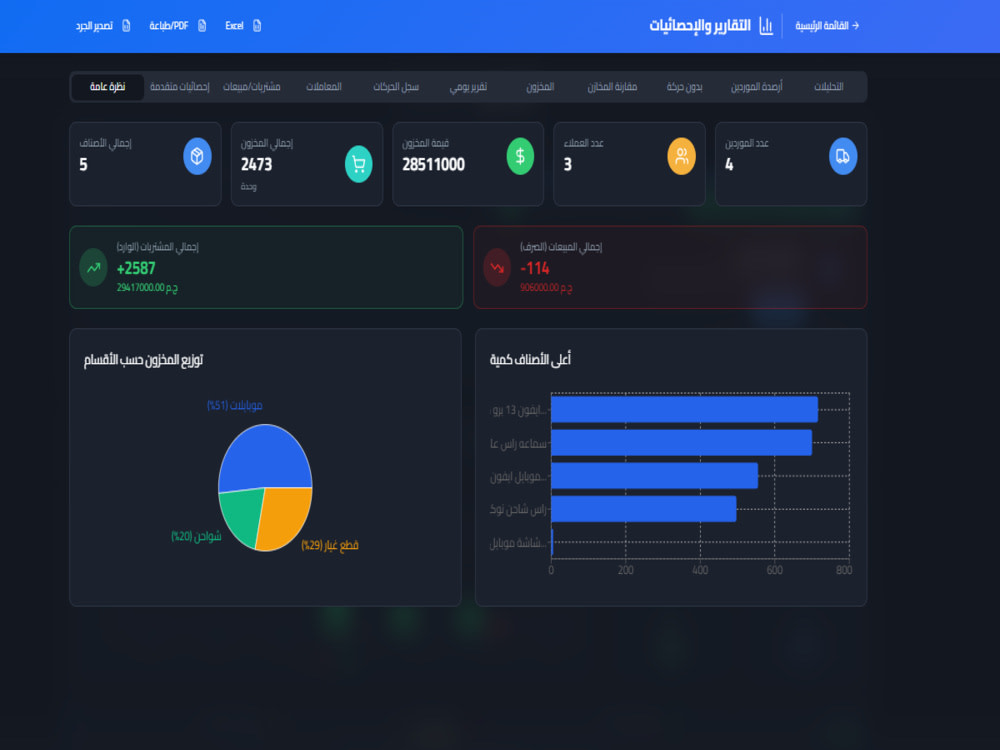Click the +2587 purchases figure

[x=136, y=268]
